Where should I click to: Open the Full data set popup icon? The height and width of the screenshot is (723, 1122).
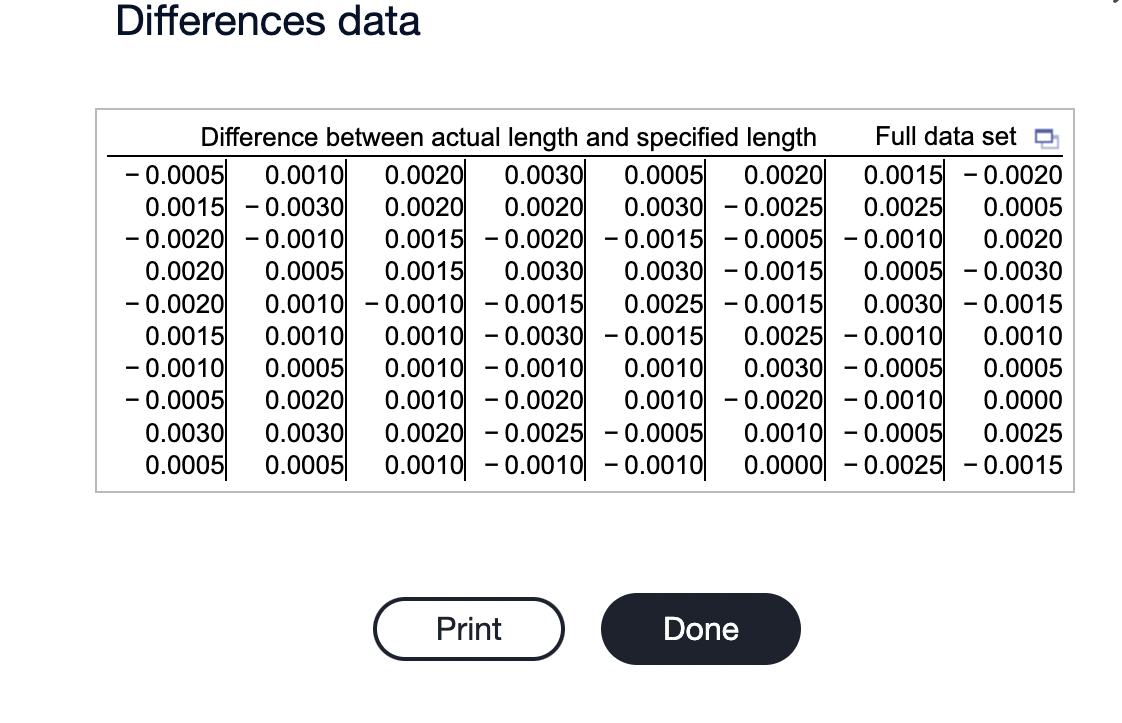1047,137
